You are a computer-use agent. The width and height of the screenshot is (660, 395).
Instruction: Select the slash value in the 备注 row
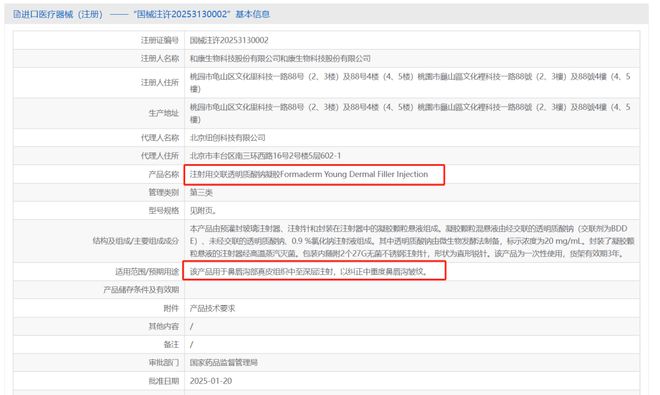pyautogui.click(x=192, y=344)
